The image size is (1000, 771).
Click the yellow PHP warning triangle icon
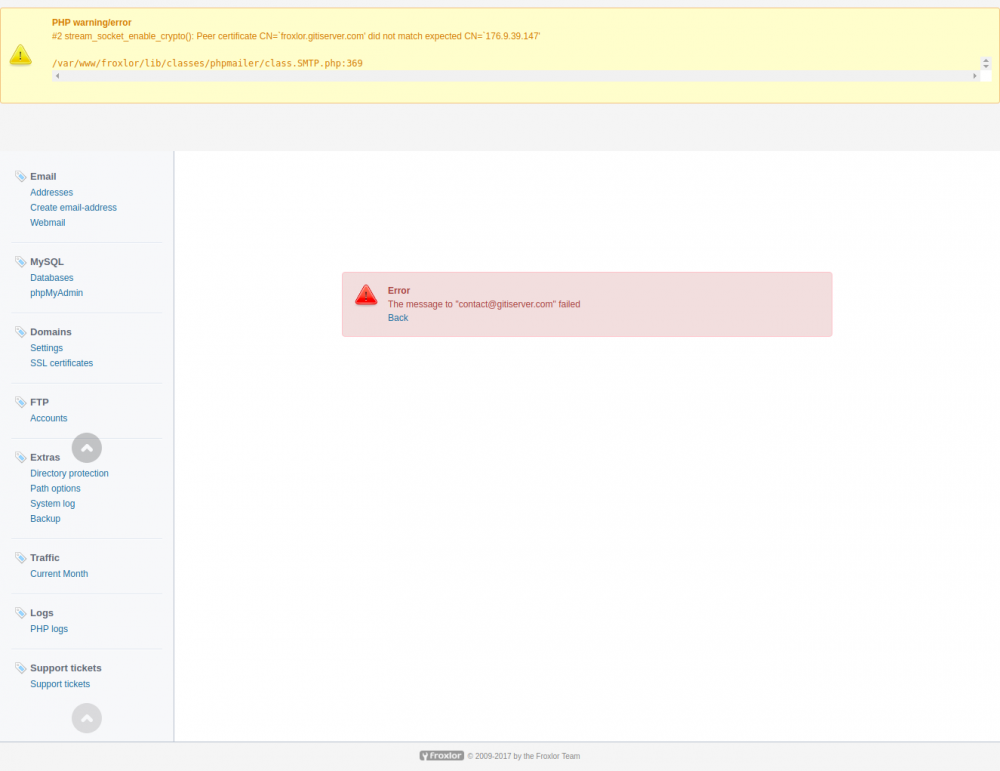tap(21, 55)
